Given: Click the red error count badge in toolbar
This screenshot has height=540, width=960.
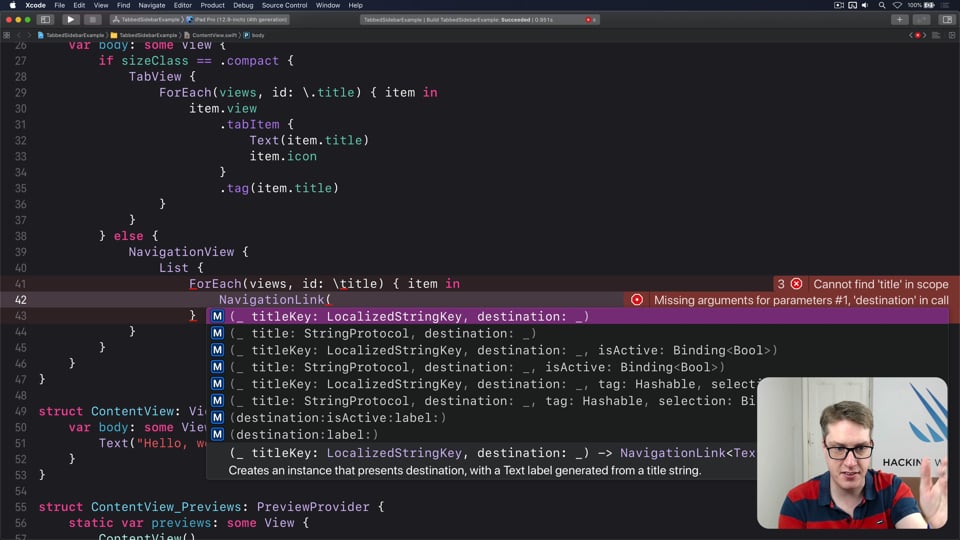Looking at the screenshot, I should pos(590,20).
